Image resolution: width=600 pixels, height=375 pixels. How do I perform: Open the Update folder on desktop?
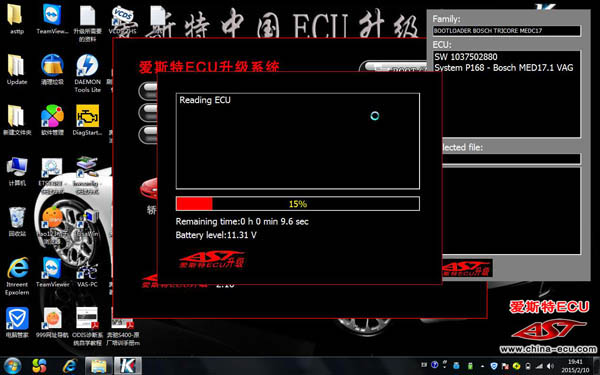[x=17, y=69]
